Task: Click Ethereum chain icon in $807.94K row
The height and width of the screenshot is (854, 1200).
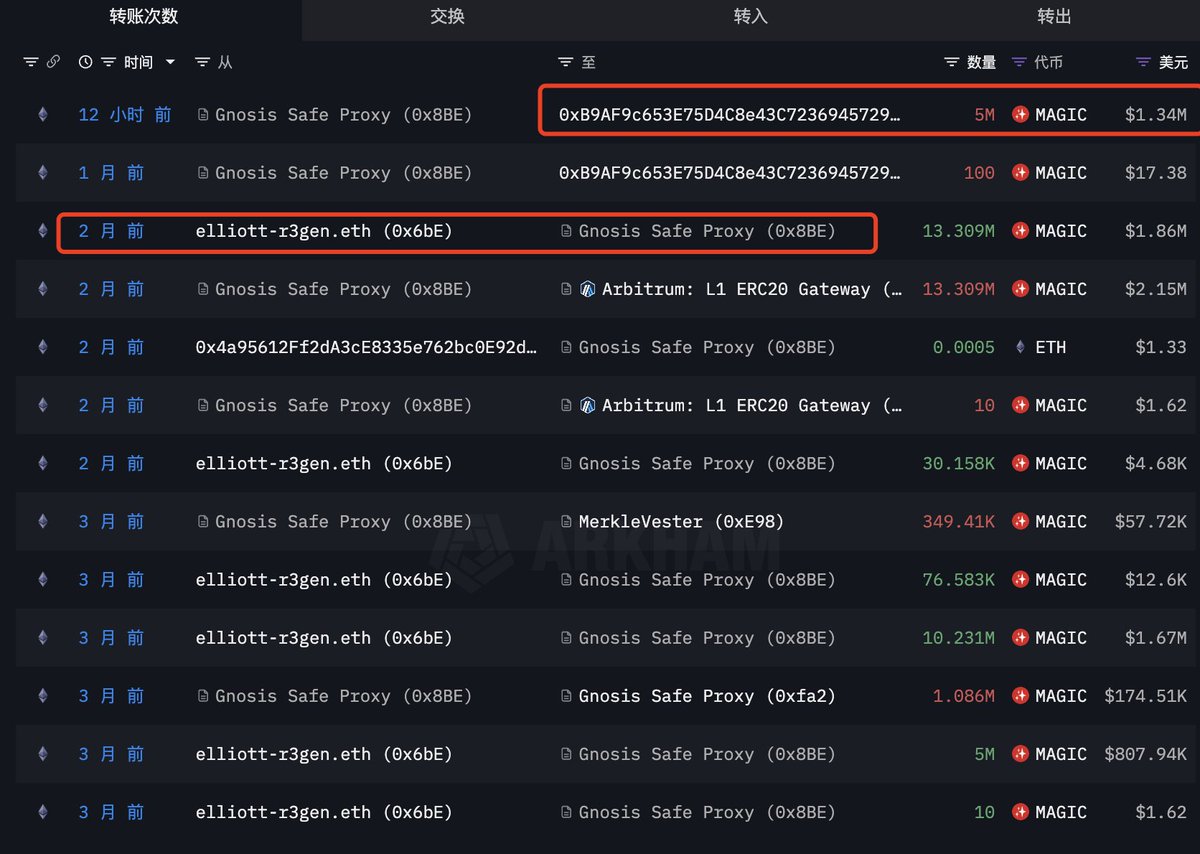Action: pos(42,754)
